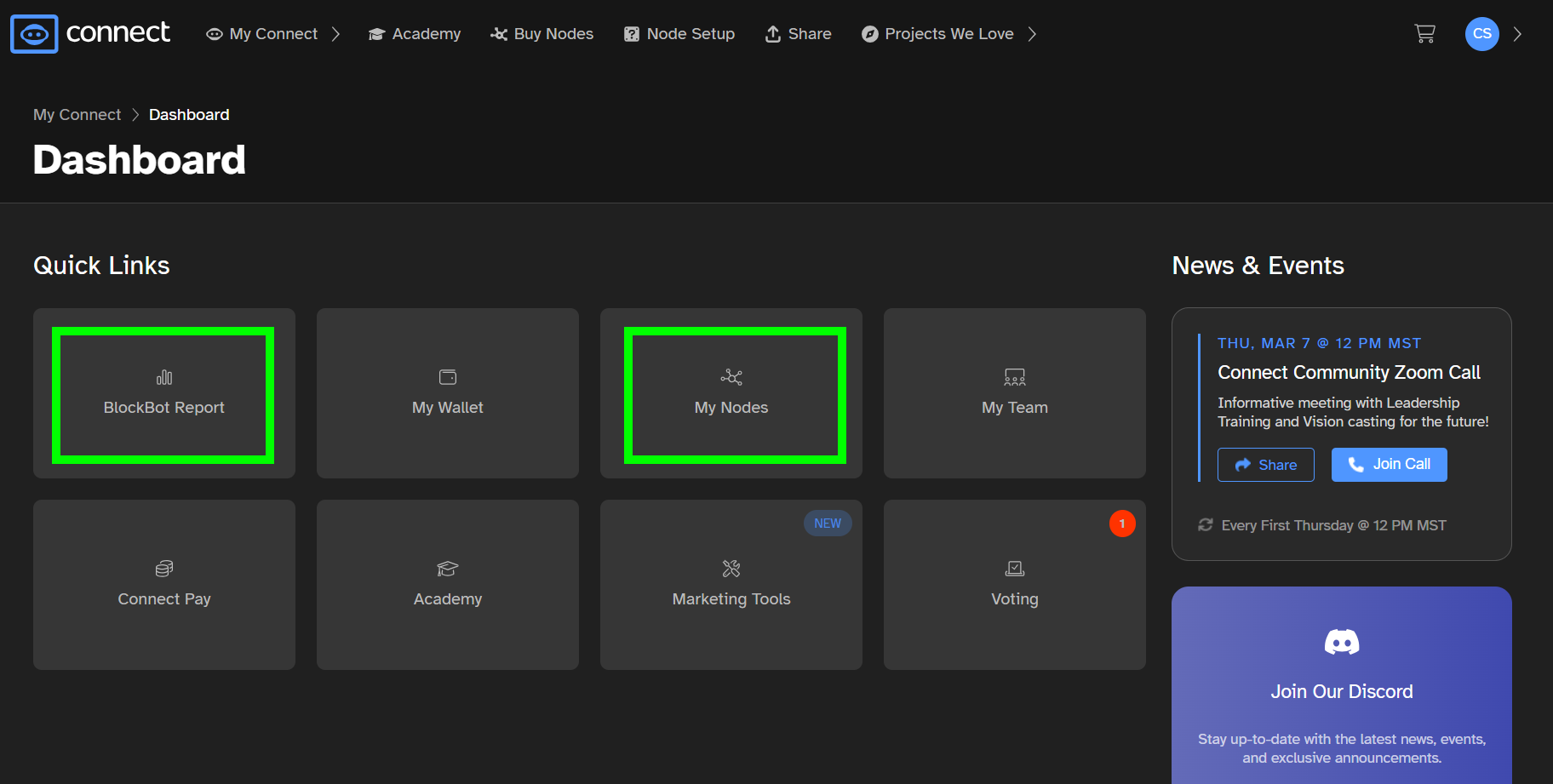The height and width of the screenshot is (784, 1553).
Task: Open My Connect in the navbar
Action: 273,34
